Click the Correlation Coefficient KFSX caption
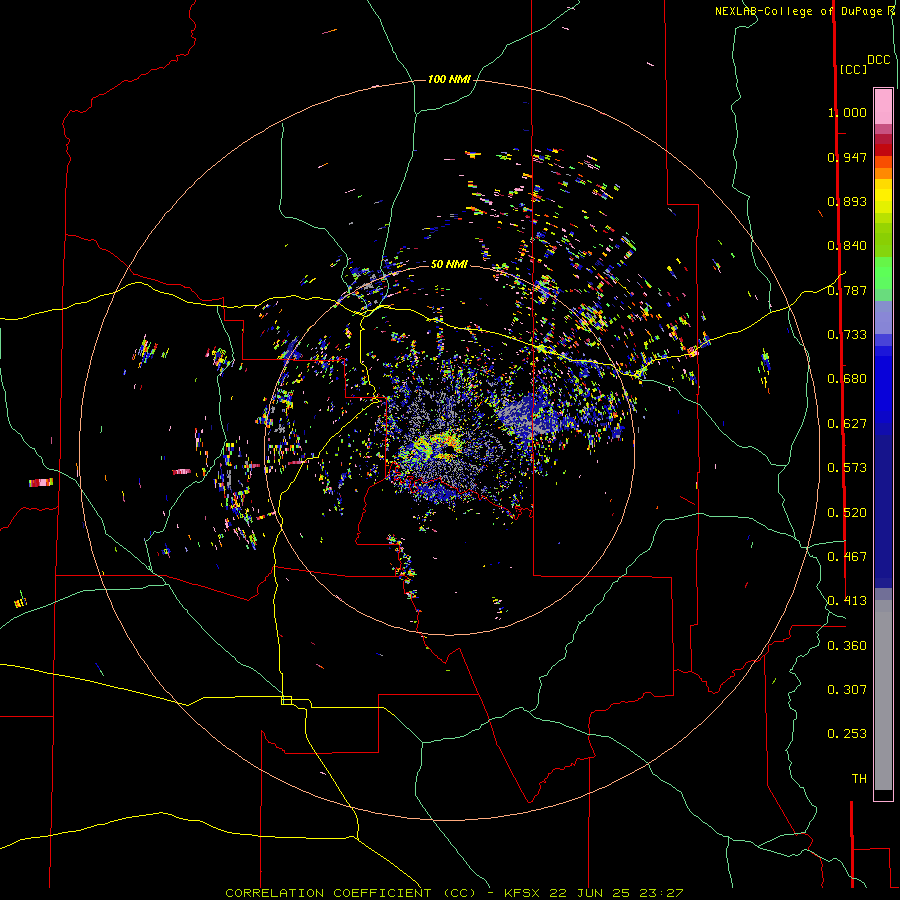Viewport: 900px width, 900px height. coord(454,893)
